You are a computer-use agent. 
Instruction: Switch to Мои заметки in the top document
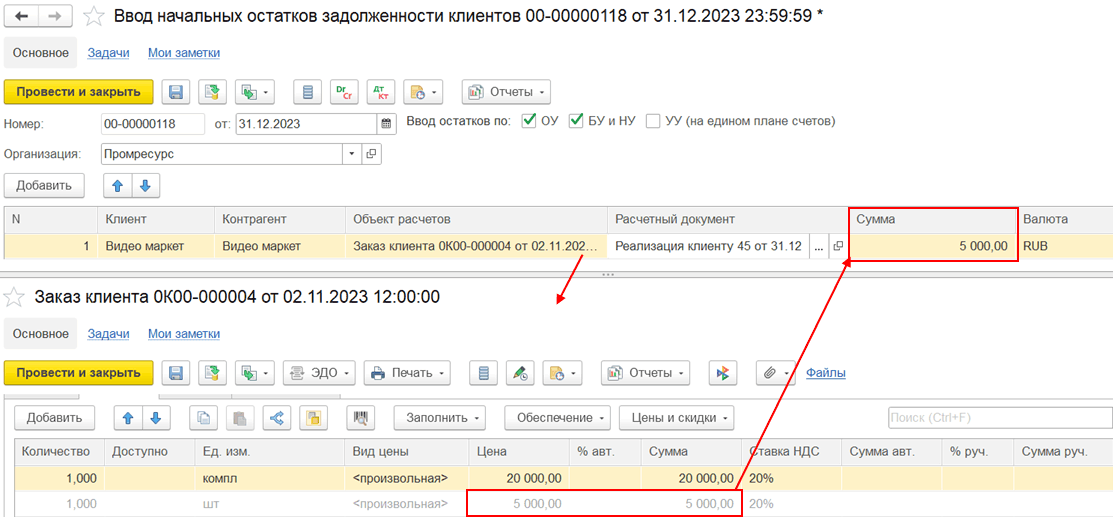coord(184,53)
